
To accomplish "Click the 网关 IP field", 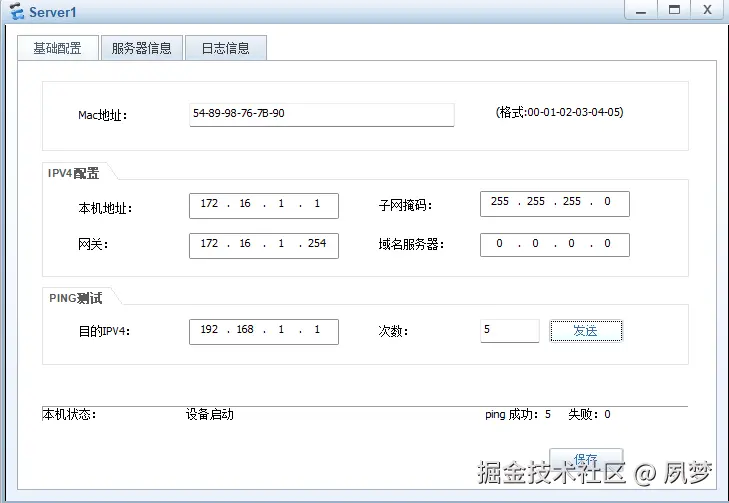I will (264, 245).
